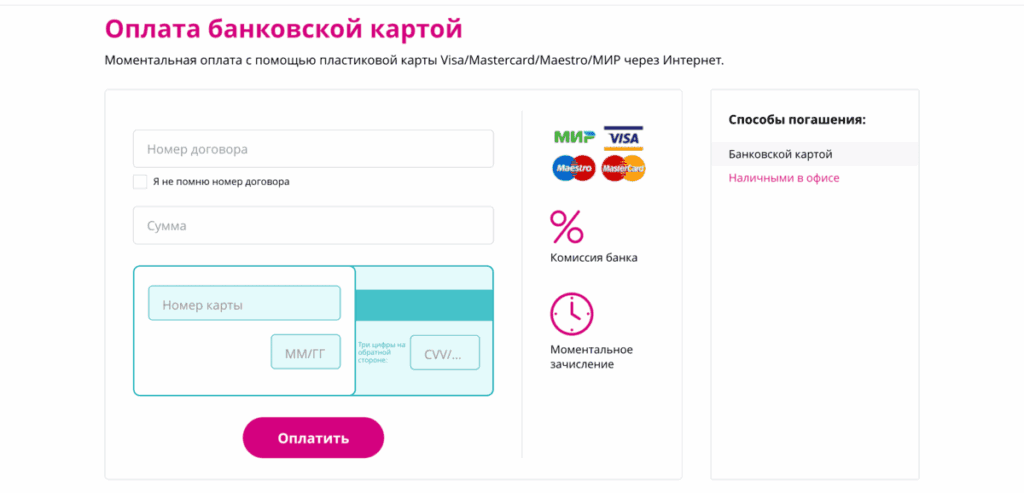Open 'Наличными в офисе' payment option
This screenshot has height=493, width=1024.
[784, 178]
